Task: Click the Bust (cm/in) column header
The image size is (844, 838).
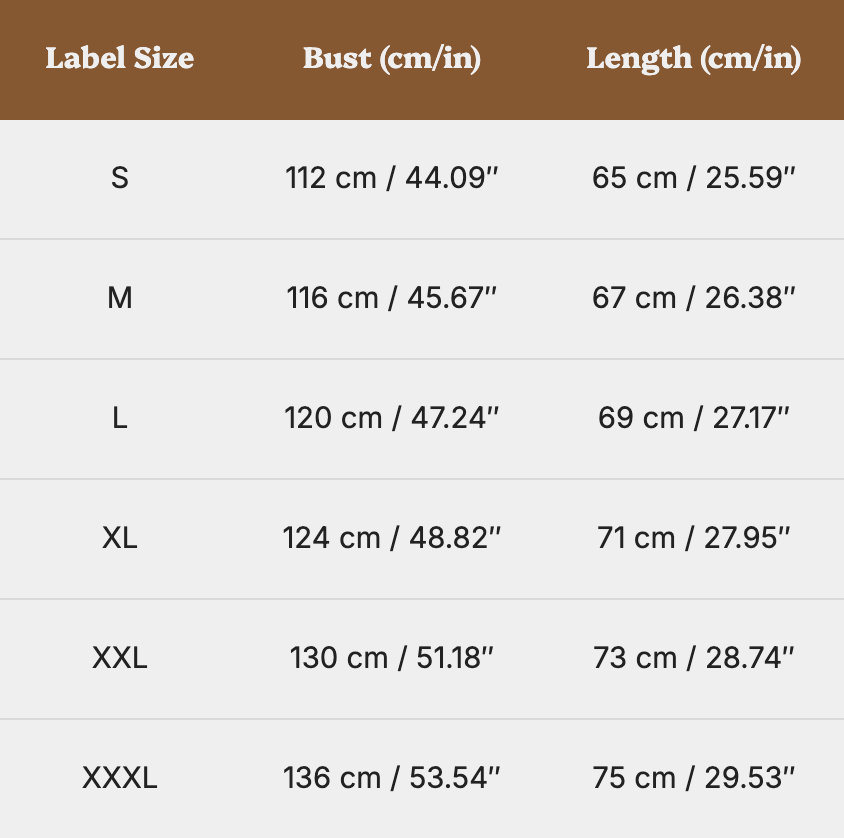Action: pyautogui.click(x=392, y=58)
